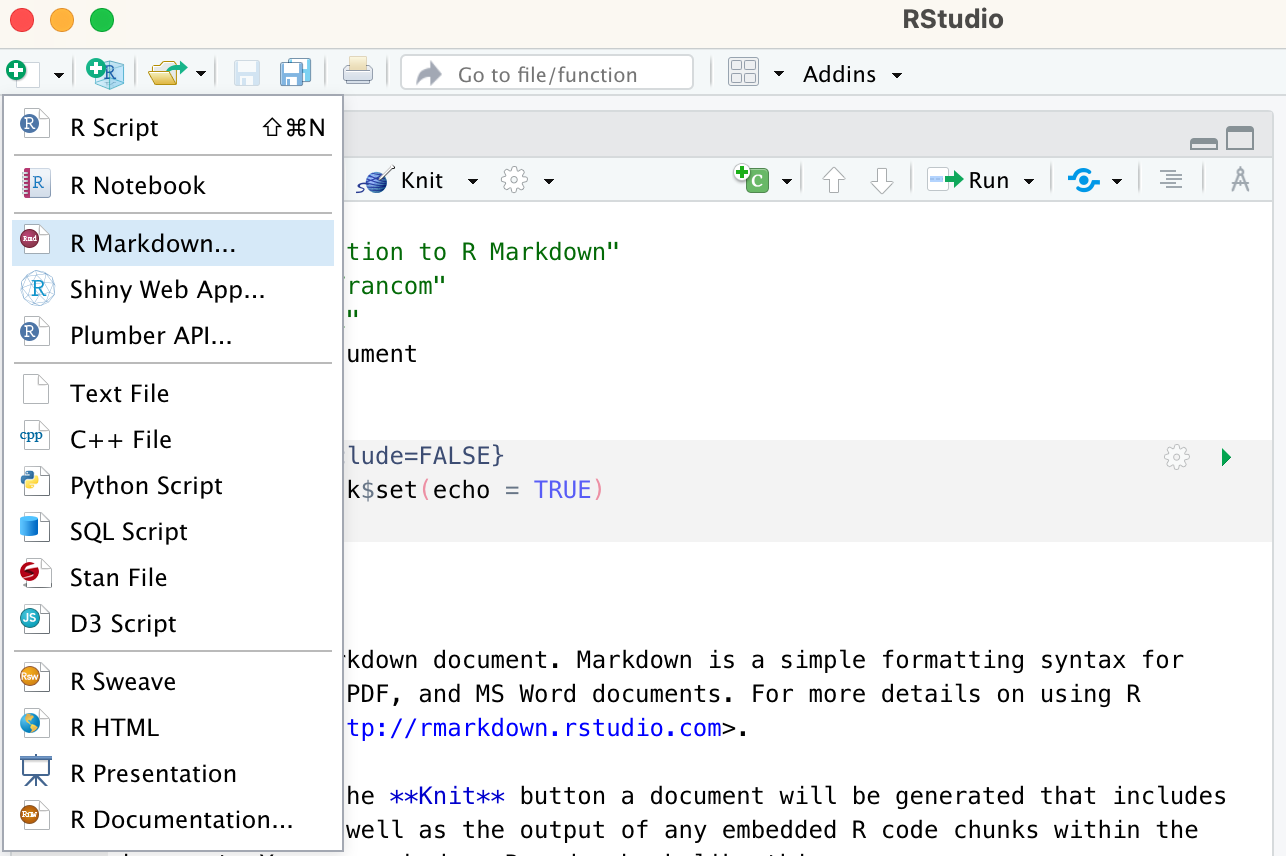This screenshot has width=1286, height=856.
Task: Choose D3 Script from the menu
Action: [x=173, y=623]
